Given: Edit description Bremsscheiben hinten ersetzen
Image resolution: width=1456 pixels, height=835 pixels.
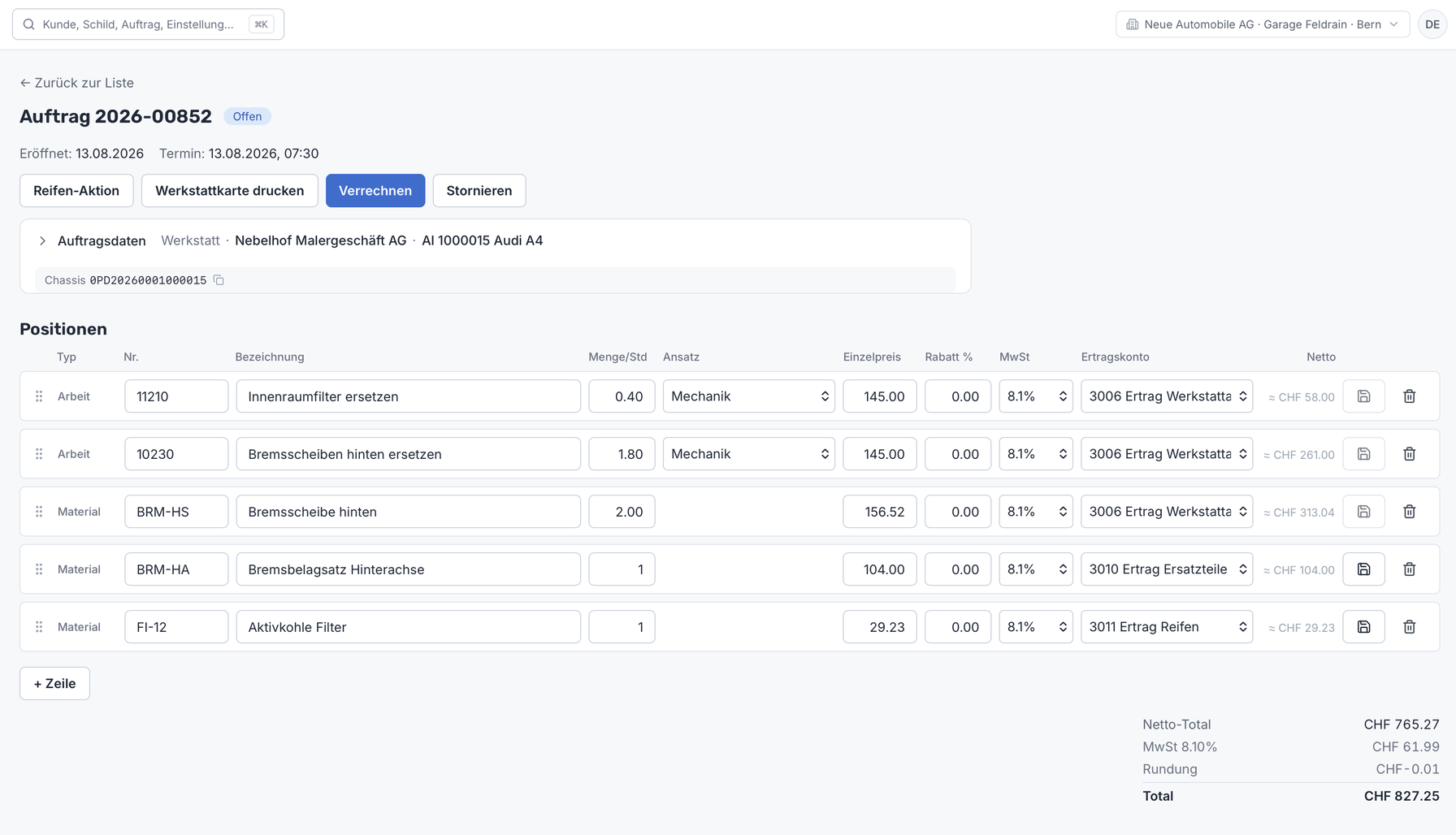Looking at the screenshot, I should tap(409, 454).
